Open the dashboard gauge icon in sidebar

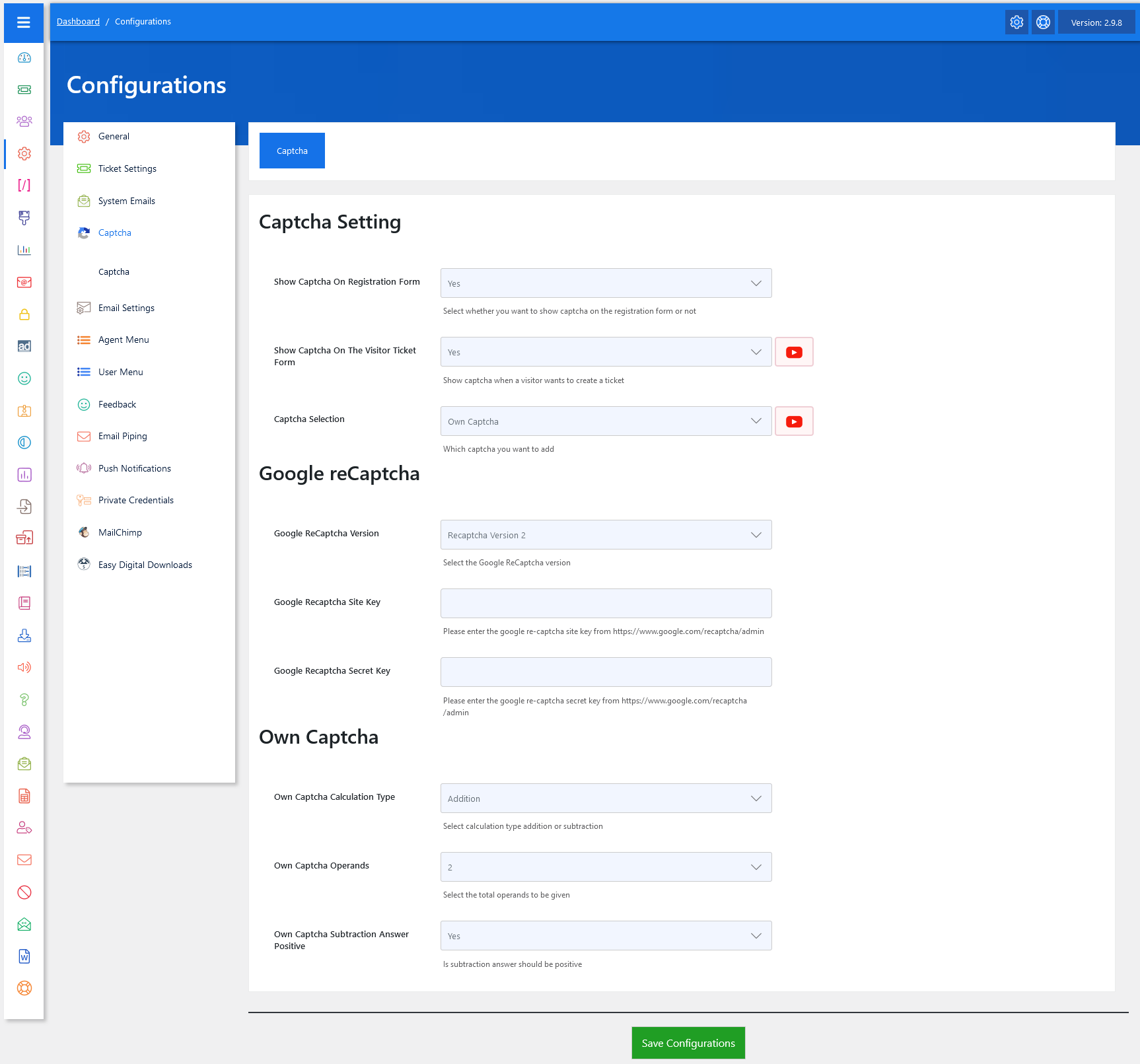[x=24, y=57]
